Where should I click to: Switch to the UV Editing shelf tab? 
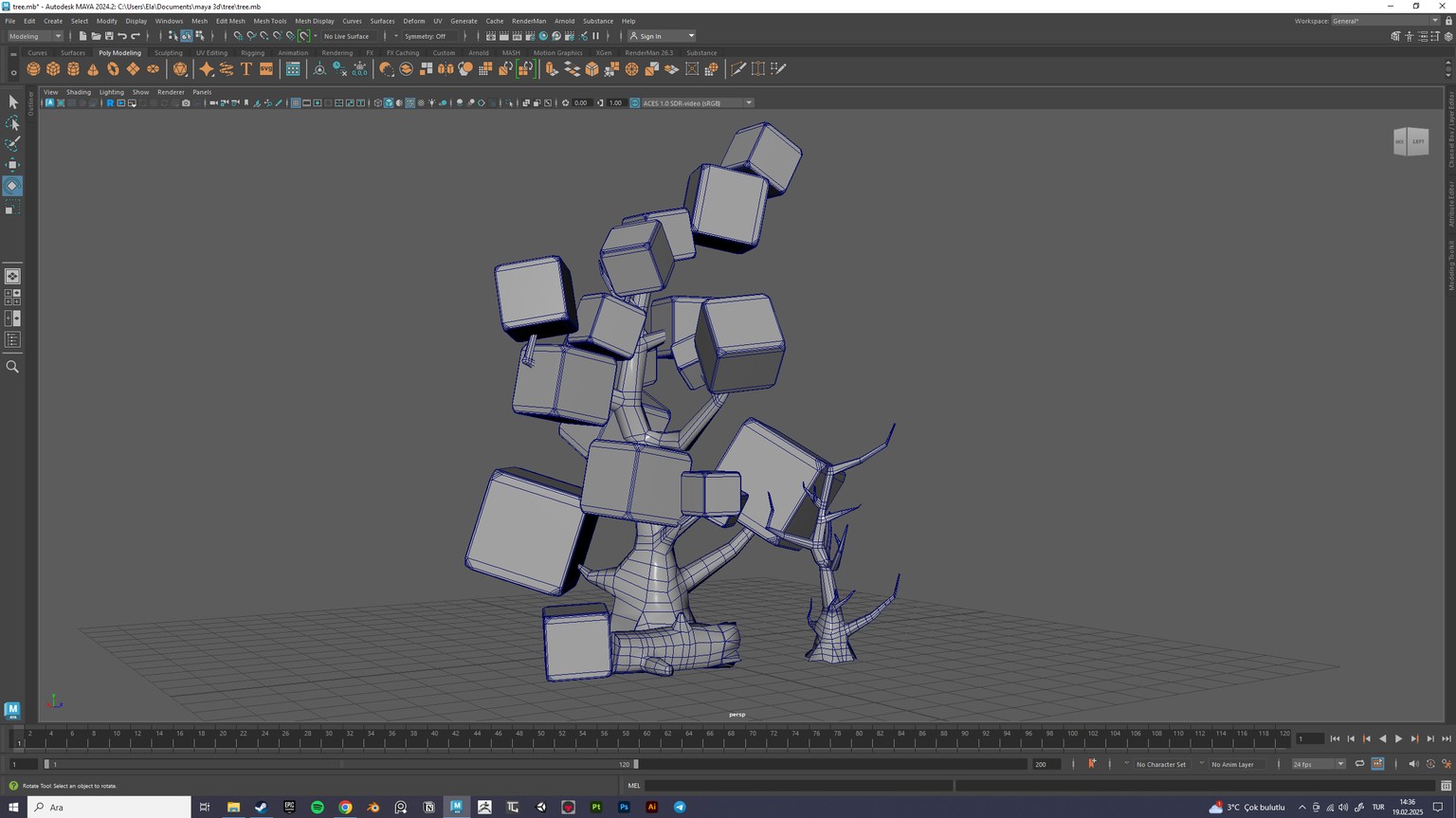click(x=211, y=53)
